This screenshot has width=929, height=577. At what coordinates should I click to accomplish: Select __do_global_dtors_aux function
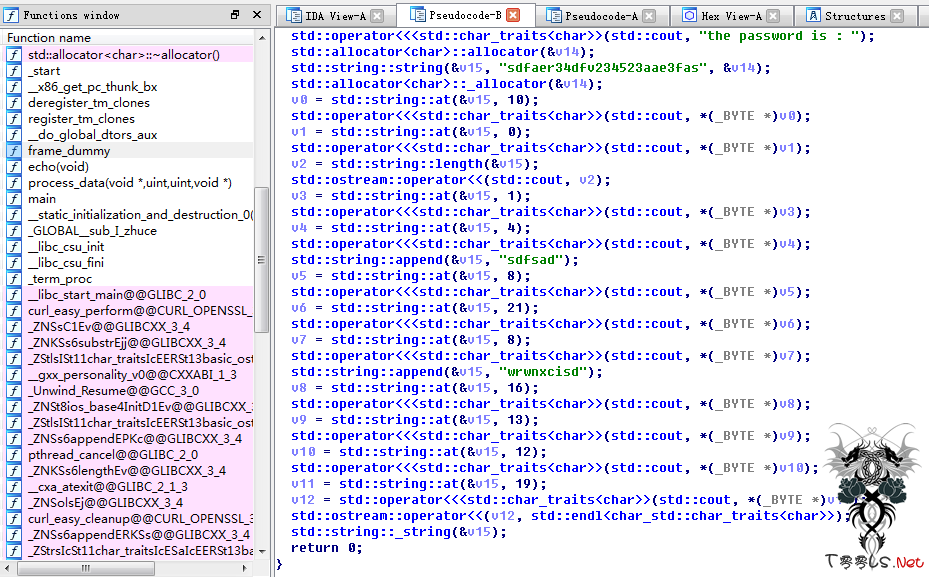[129, 134]
